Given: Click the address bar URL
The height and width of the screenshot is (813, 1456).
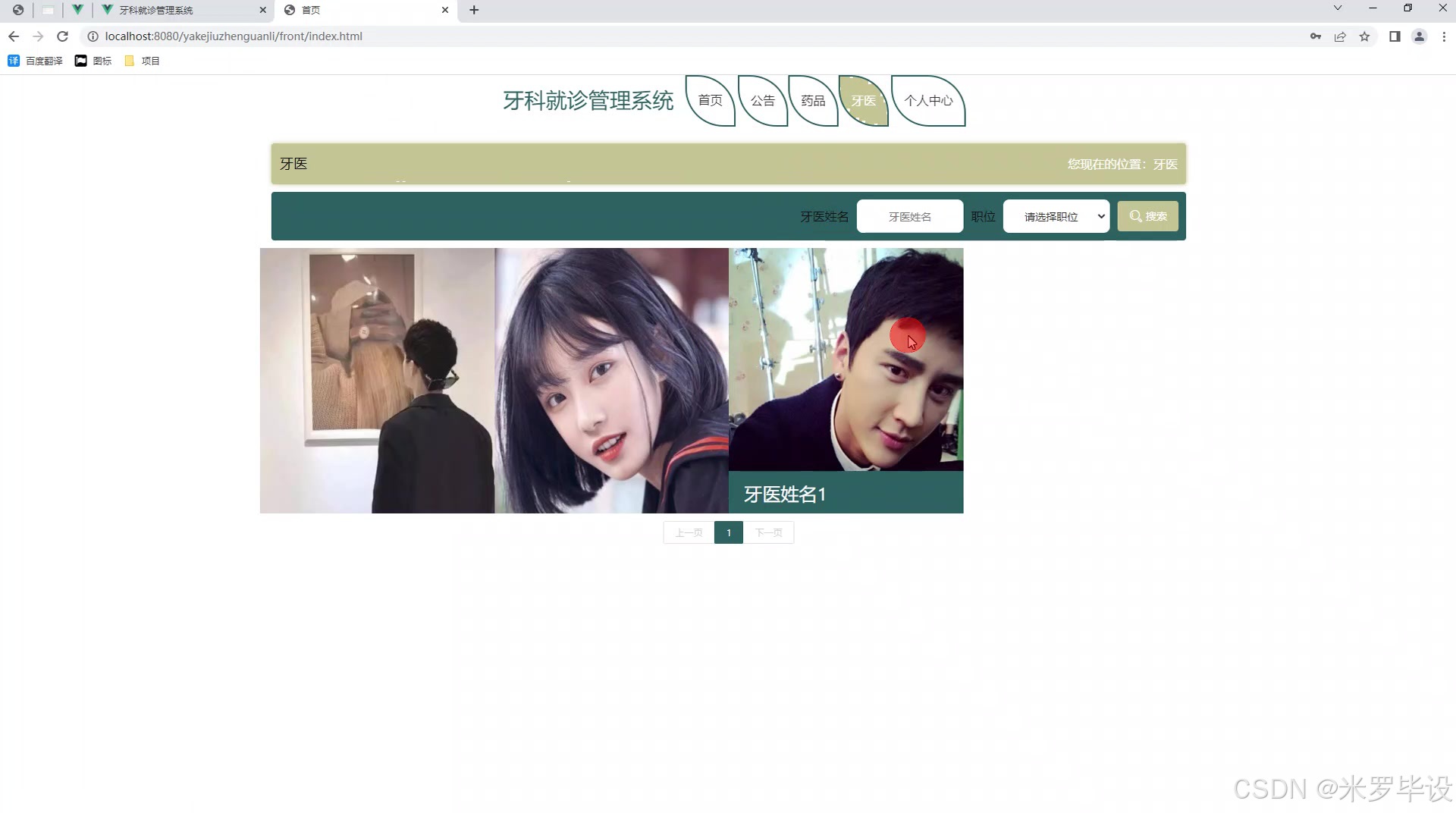Looking at the screenshot, I should tap(234, 36).
